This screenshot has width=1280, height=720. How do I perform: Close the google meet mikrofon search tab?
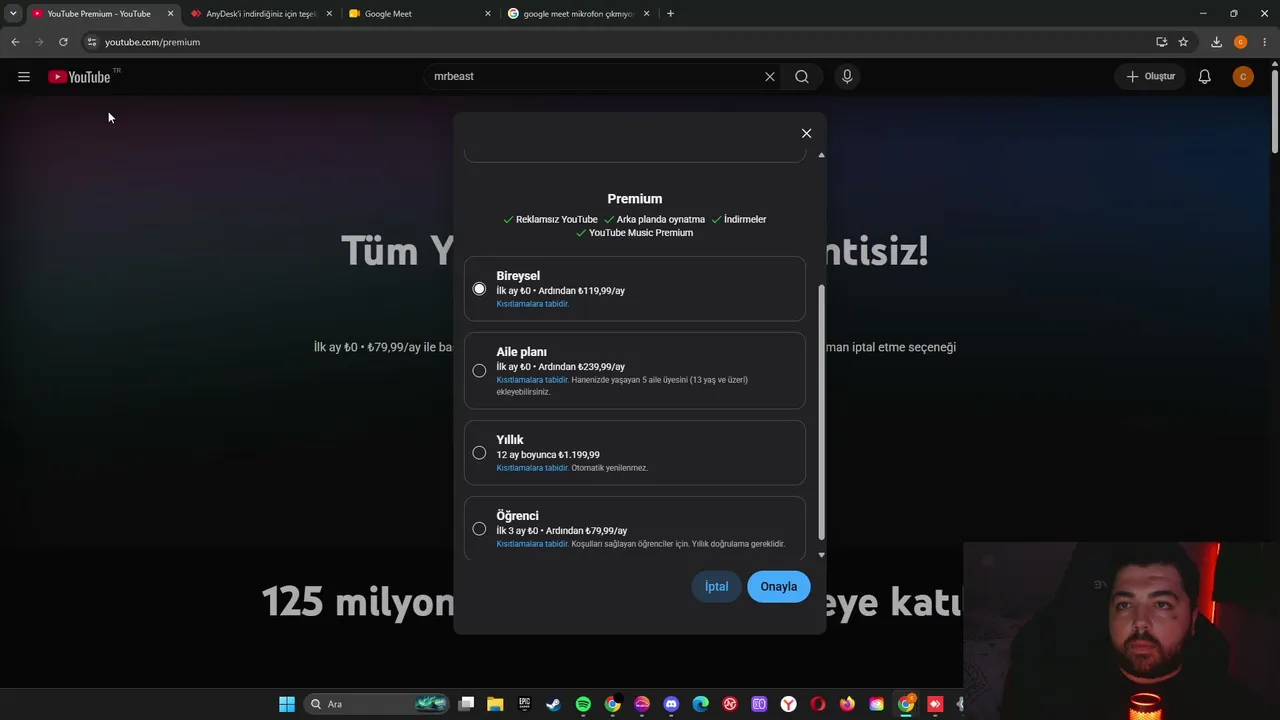click(646, 14)
